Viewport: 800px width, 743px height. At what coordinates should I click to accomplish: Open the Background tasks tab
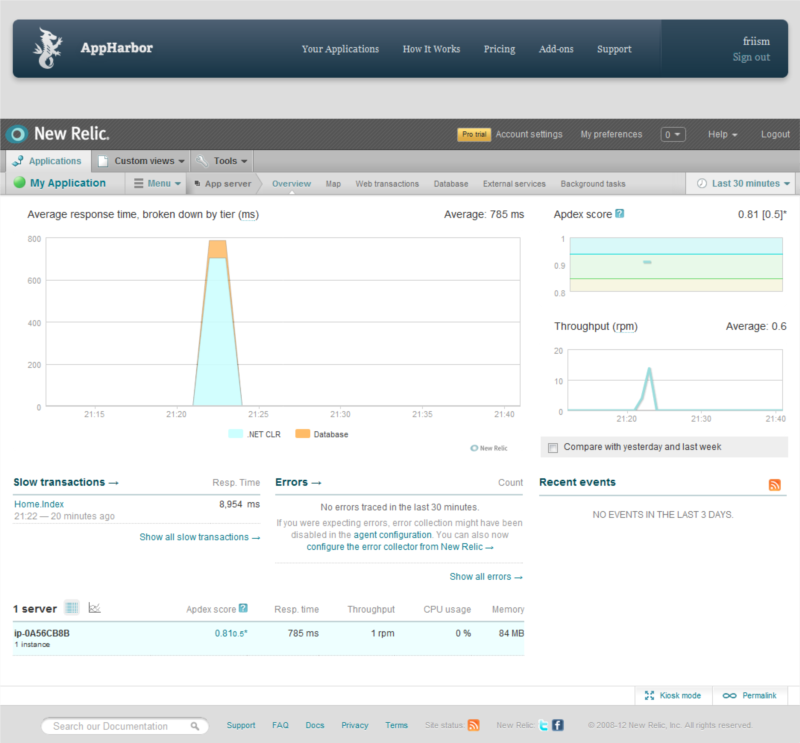593,184
